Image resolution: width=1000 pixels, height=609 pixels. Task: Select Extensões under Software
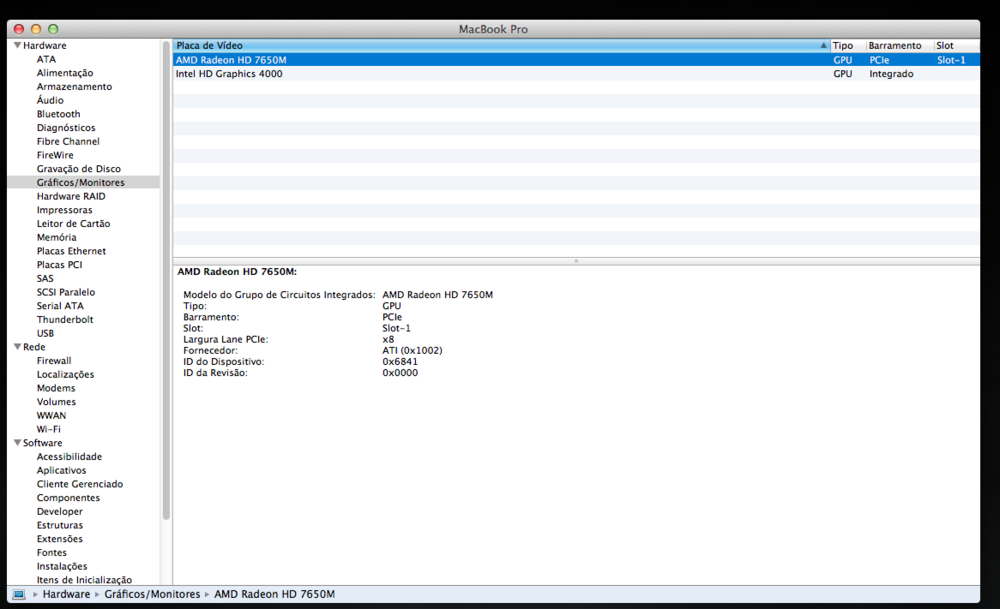(60, 539)
